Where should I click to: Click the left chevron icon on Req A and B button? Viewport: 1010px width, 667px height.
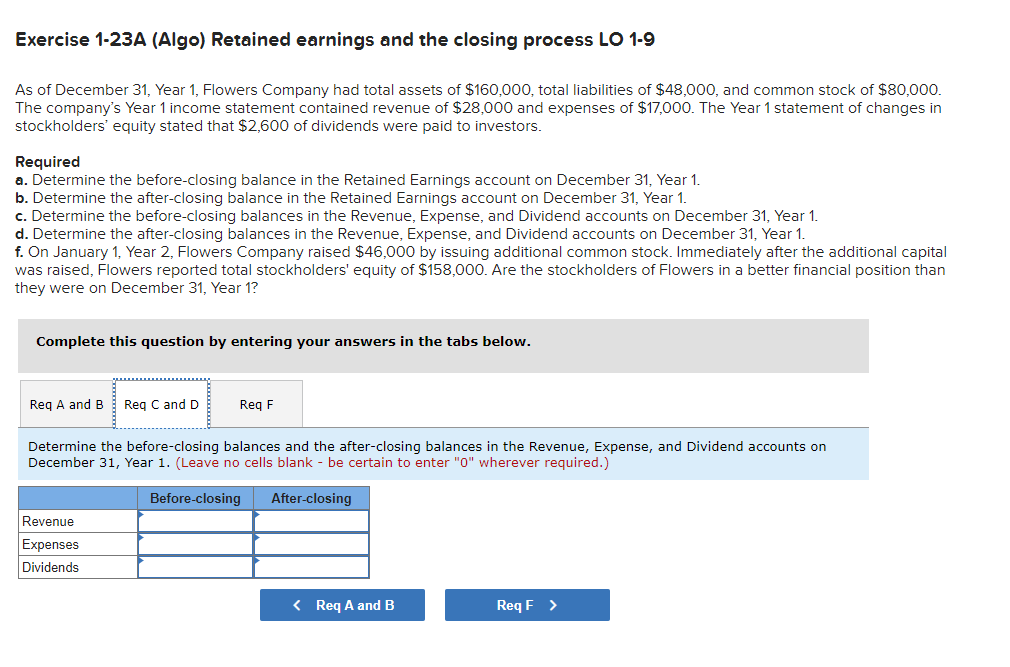(295, 604)
